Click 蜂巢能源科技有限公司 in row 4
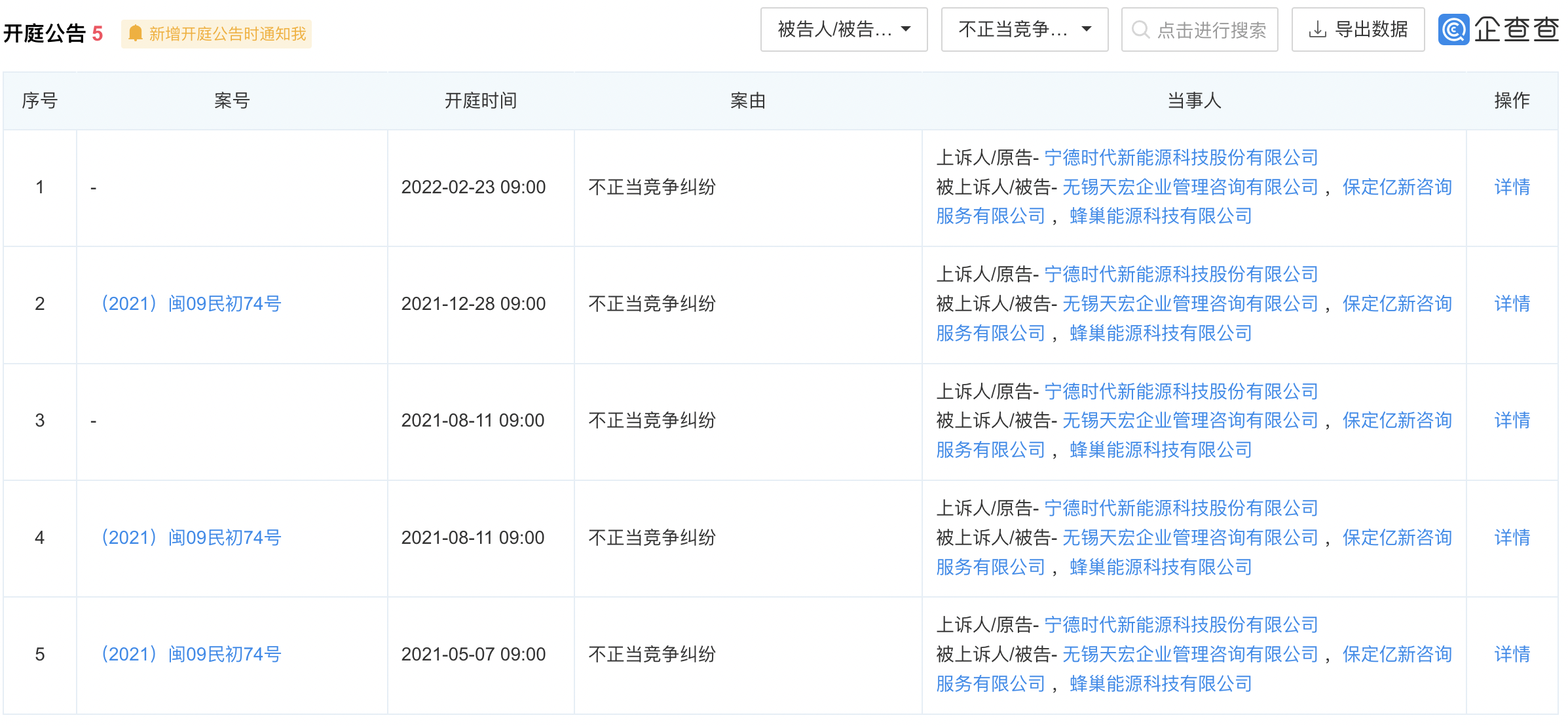The image size is (1568, 726). (1161, 567)
